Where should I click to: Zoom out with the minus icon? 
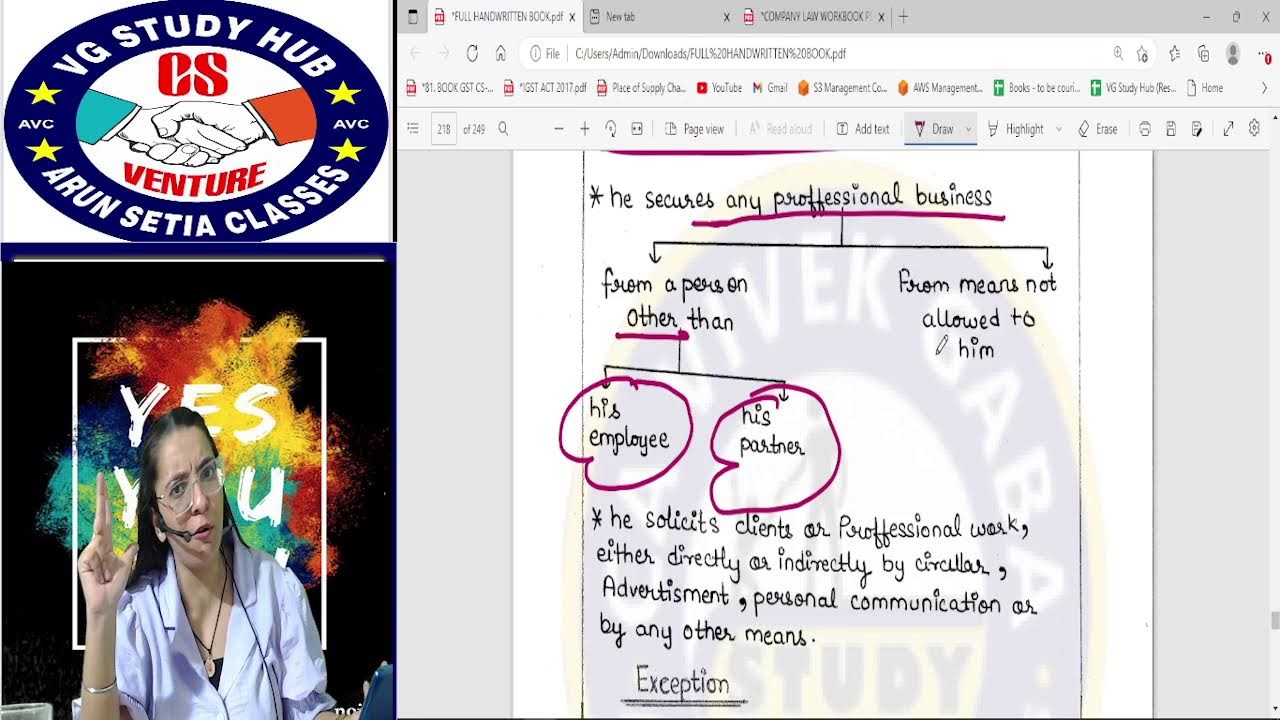click(558, 129)
